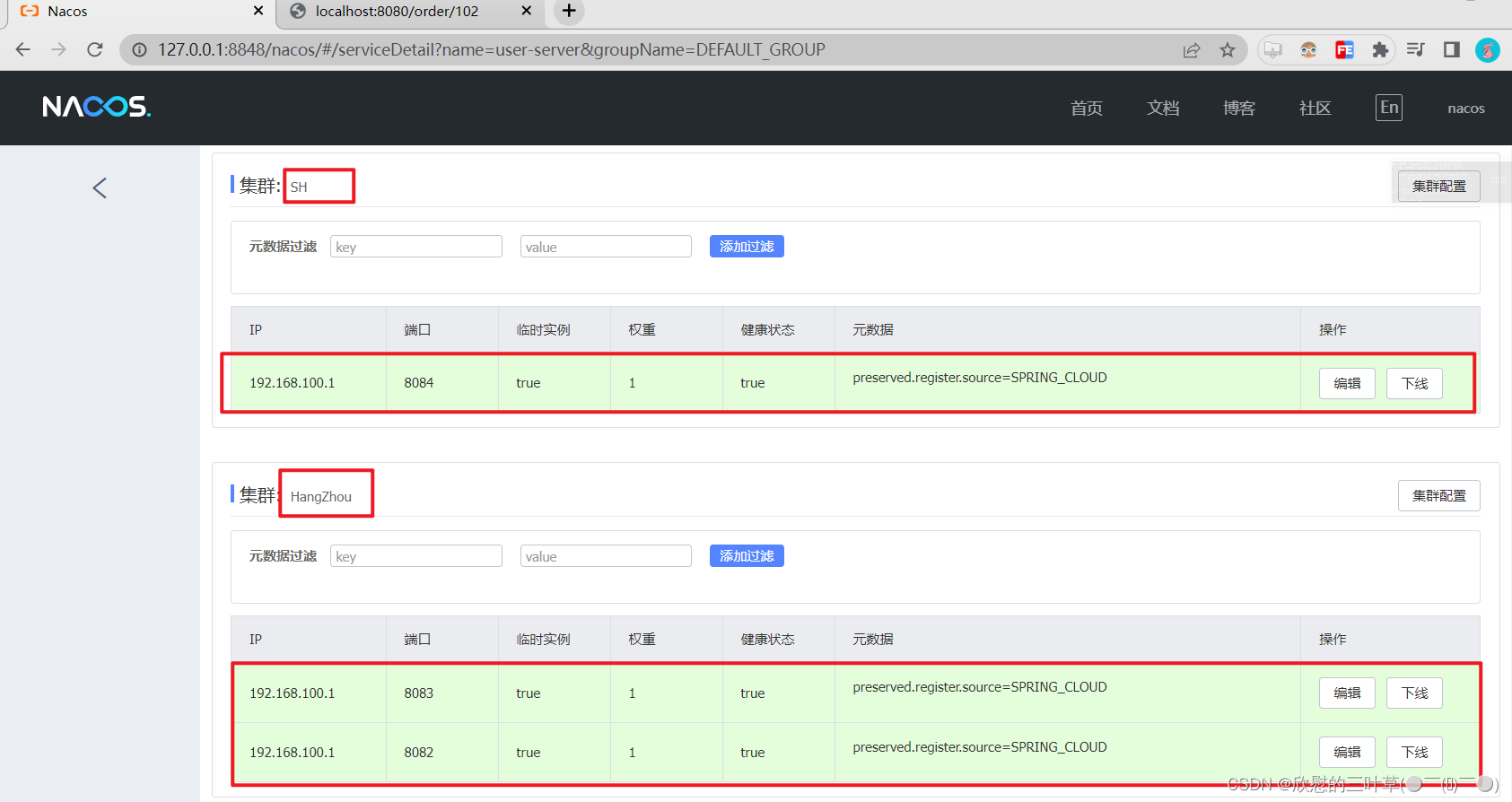This screenshot has height=802, width=1512.
Task: Click IP 192.168.100.1 in the 8082 row
Action: click(x=293, y=753)
